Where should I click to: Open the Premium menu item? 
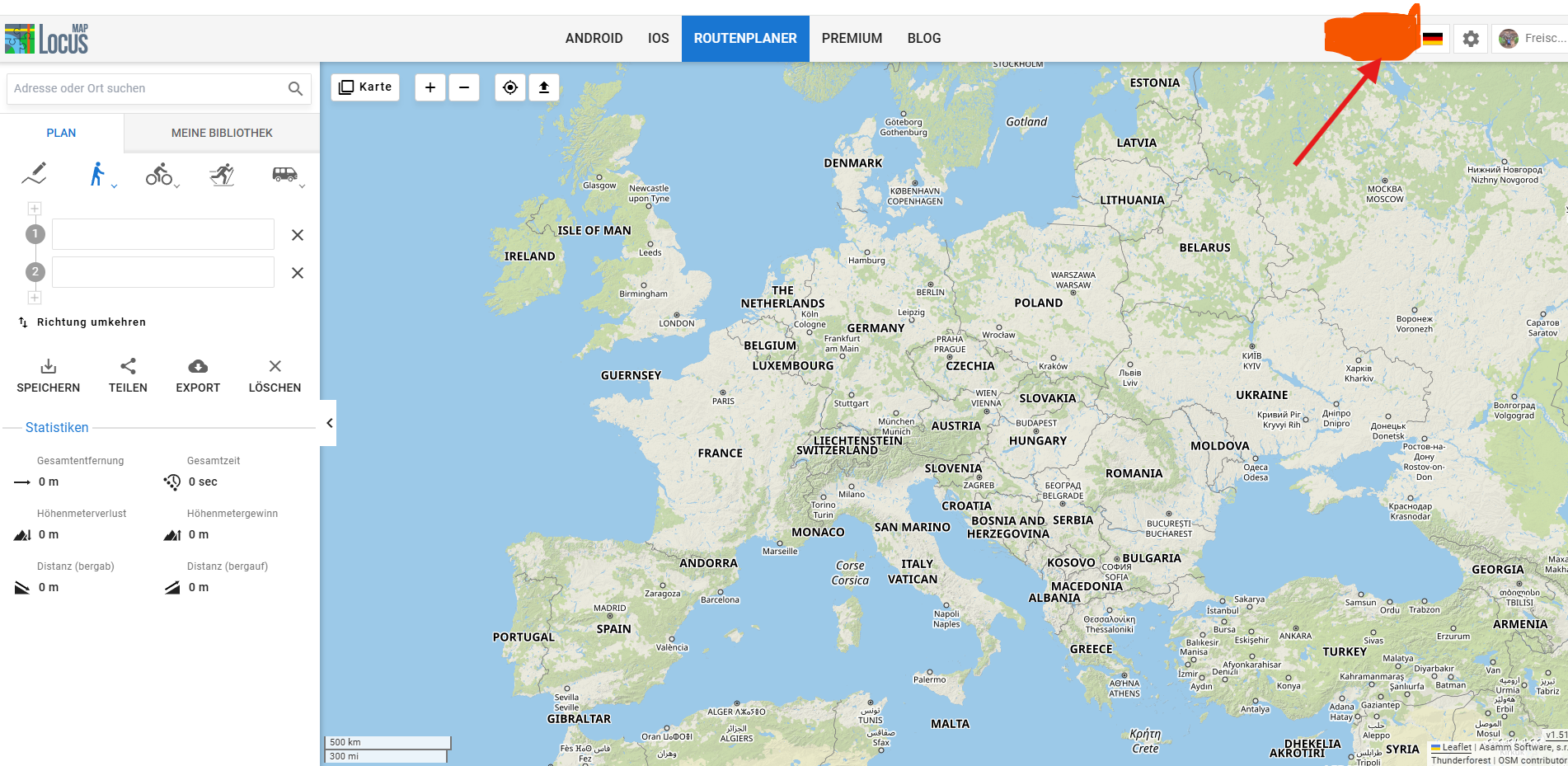pyautogui.click(x=852, y=39)
